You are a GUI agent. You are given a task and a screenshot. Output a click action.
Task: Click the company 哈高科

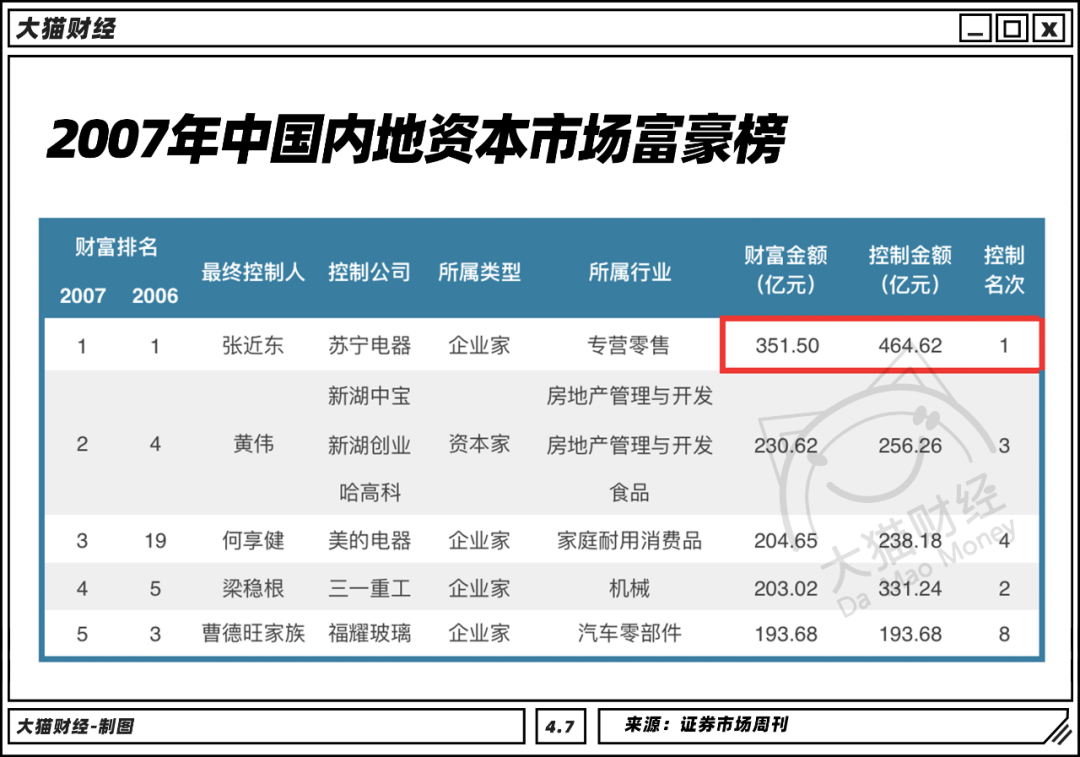point(370,492)
